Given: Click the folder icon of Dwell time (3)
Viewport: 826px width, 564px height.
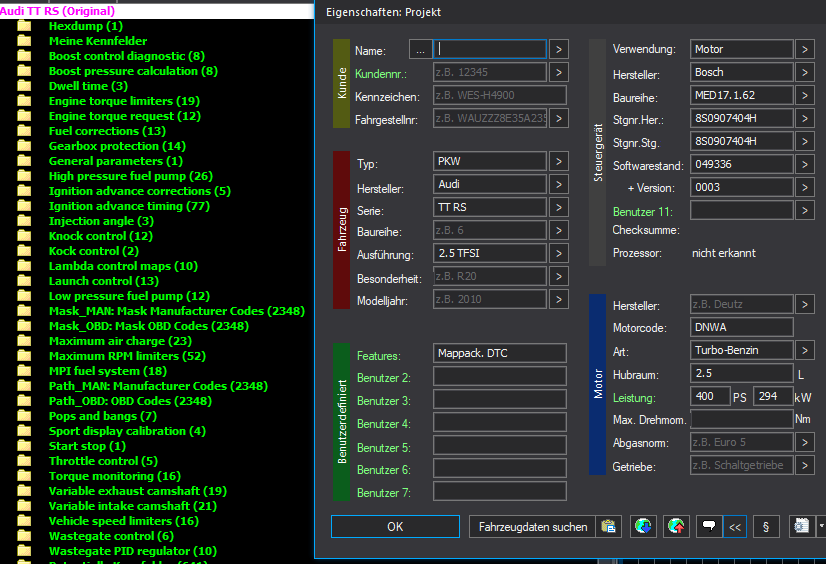Looking at the screenshot, I should [24, 86].
